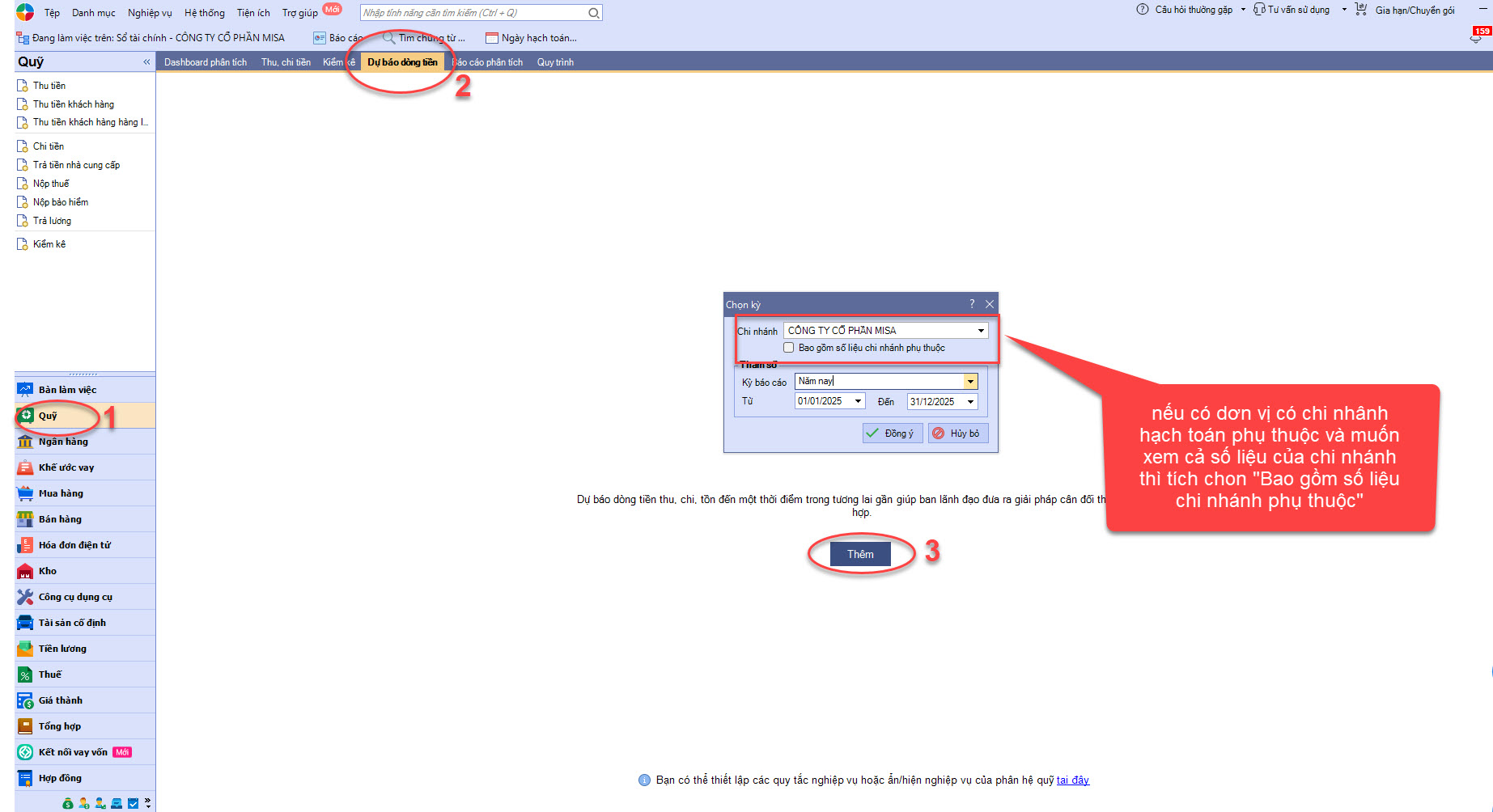This screenshot has height=812, width=1493.
Task: Open the Ngân hàng module icon
Action: tap(25, 442)
